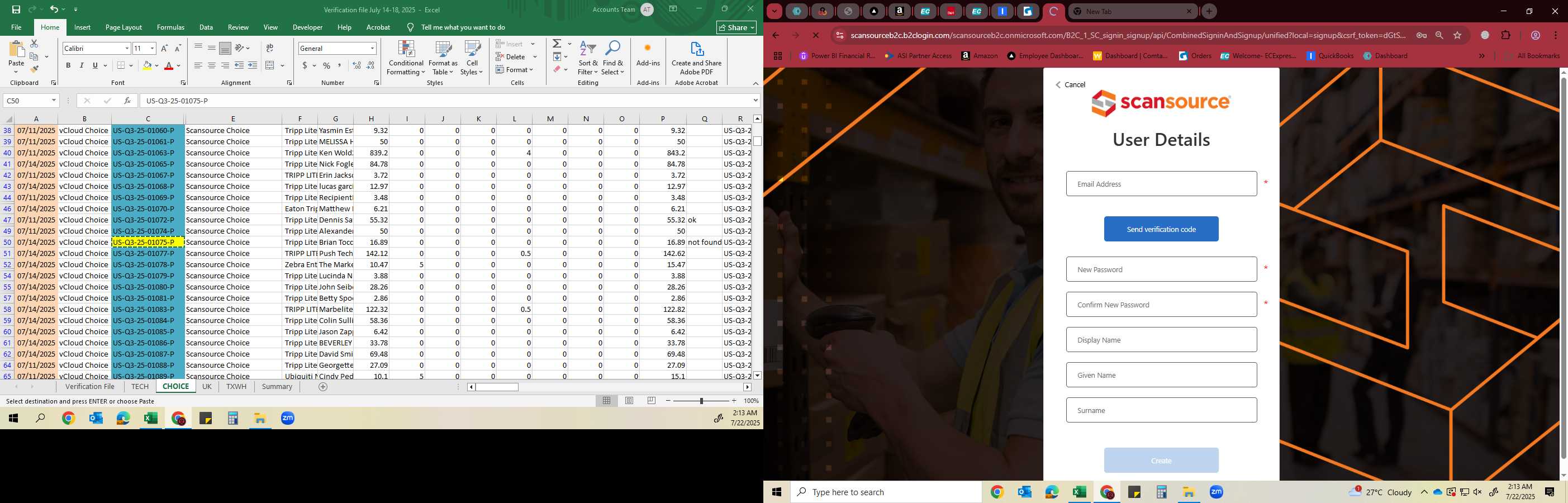Open the File menu in Excel
1568x503 pixels.
(x=16, y=27)
